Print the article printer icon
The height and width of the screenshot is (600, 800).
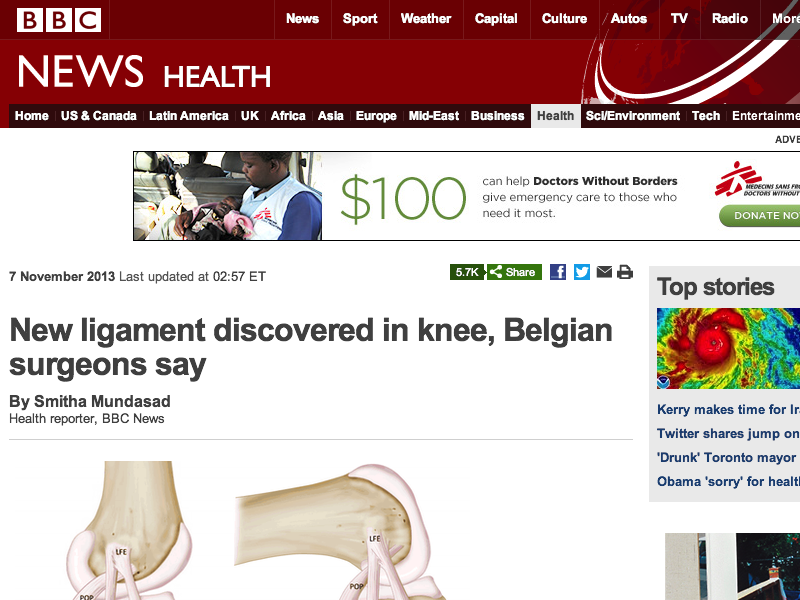(625, 272)
